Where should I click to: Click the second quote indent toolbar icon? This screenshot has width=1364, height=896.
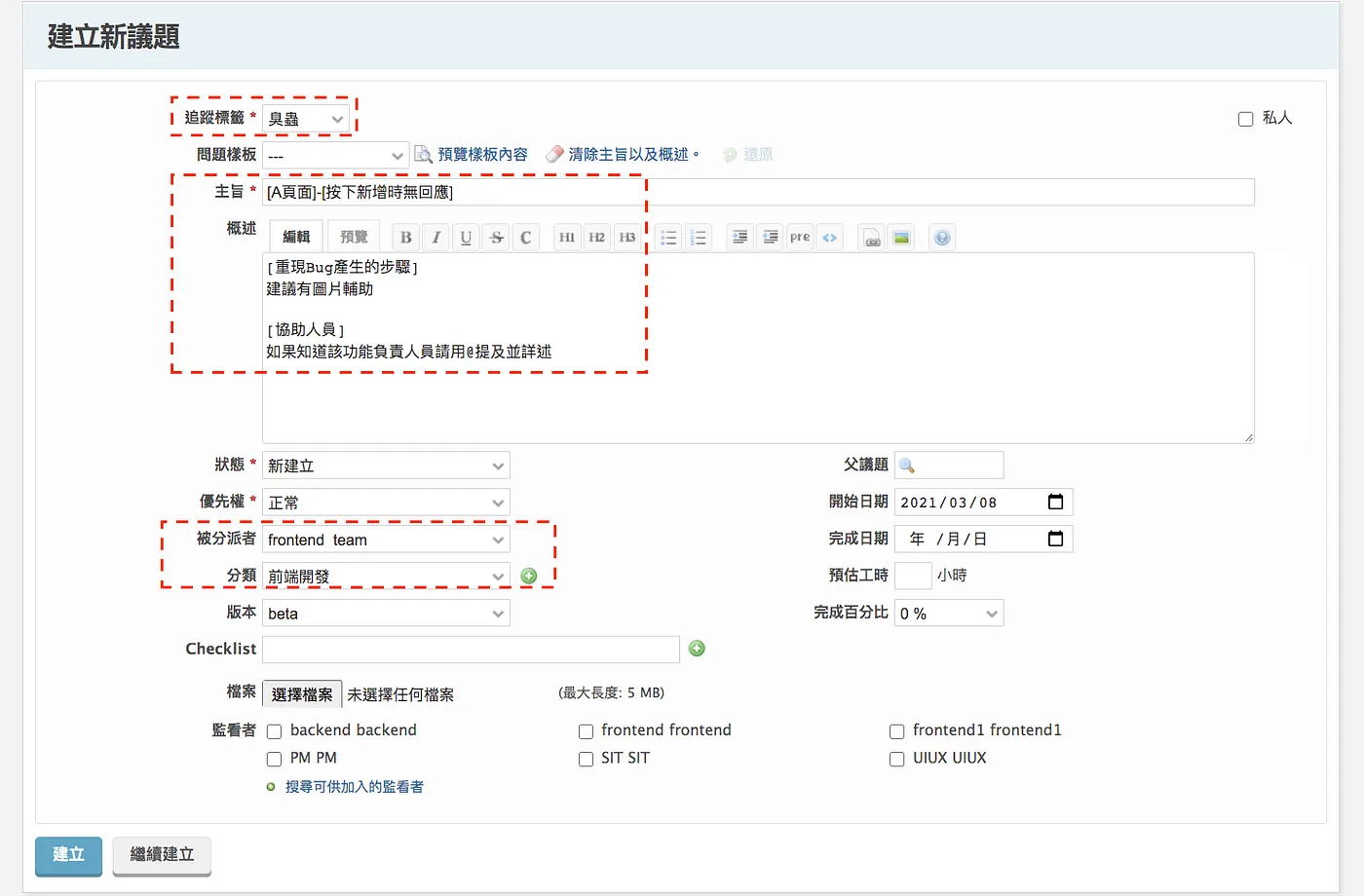pos(770,238)
